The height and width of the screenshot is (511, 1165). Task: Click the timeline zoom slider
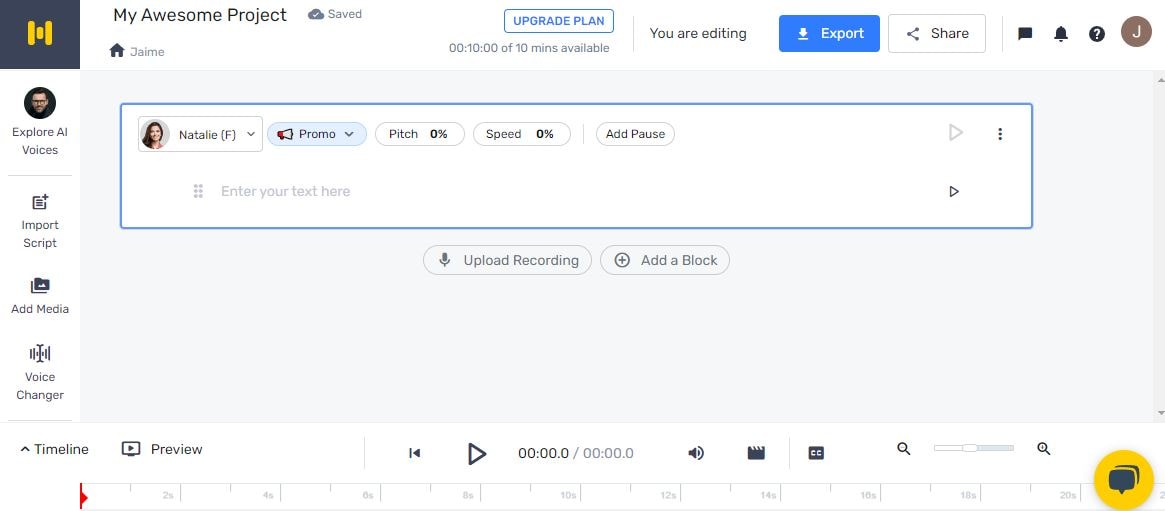tap(973, 448)
